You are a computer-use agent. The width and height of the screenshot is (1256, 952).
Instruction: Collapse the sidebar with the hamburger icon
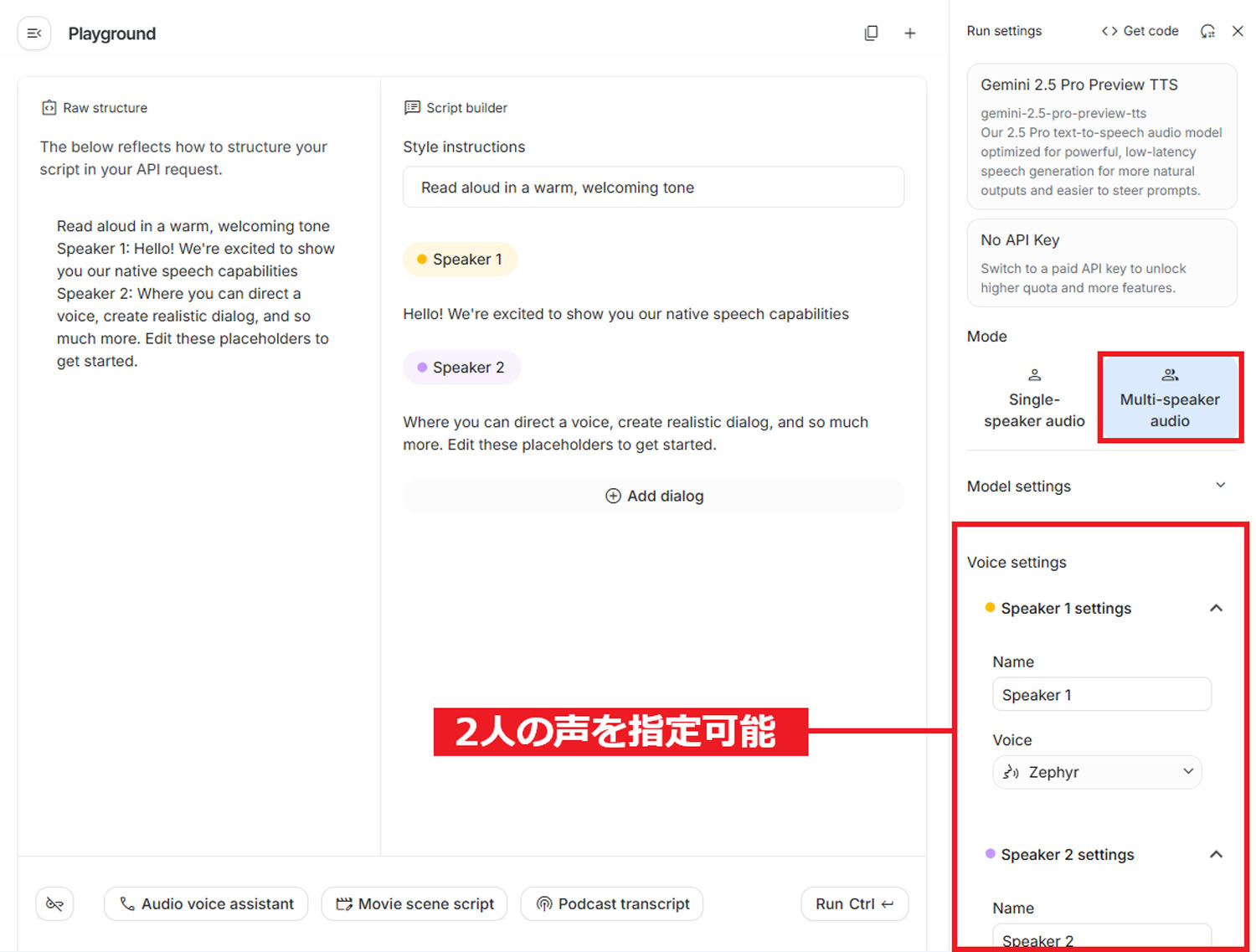click(33, 33)
